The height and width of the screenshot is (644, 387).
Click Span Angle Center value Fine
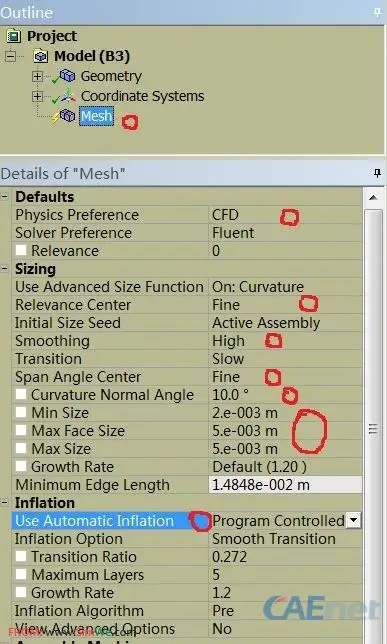pos(226,377)
